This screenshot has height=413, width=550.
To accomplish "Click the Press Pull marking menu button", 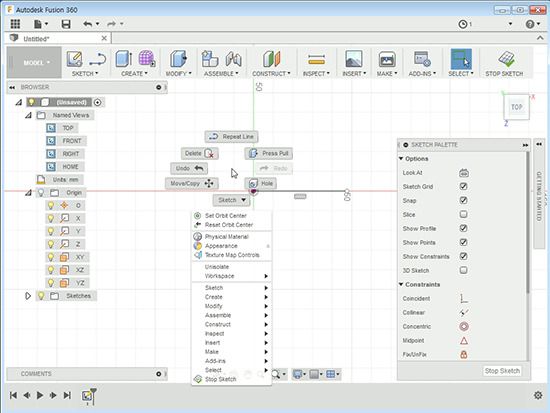I will (269, 153).
